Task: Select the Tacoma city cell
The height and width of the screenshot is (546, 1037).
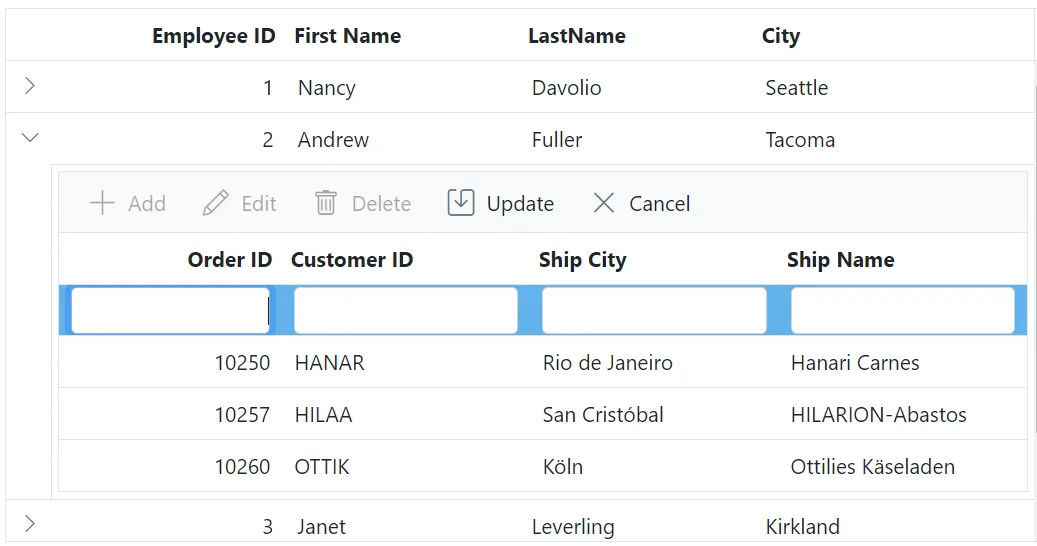Action: pos(800,140)
